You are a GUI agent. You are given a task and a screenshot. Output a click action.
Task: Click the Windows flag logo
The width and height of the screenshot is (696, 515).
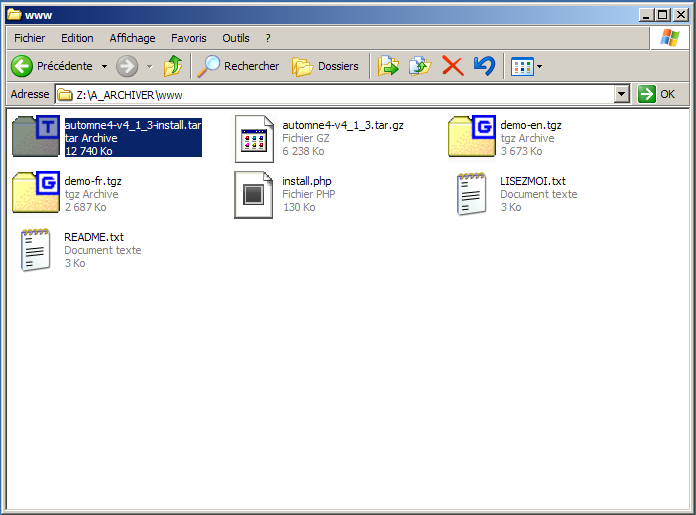click(670, 38)
